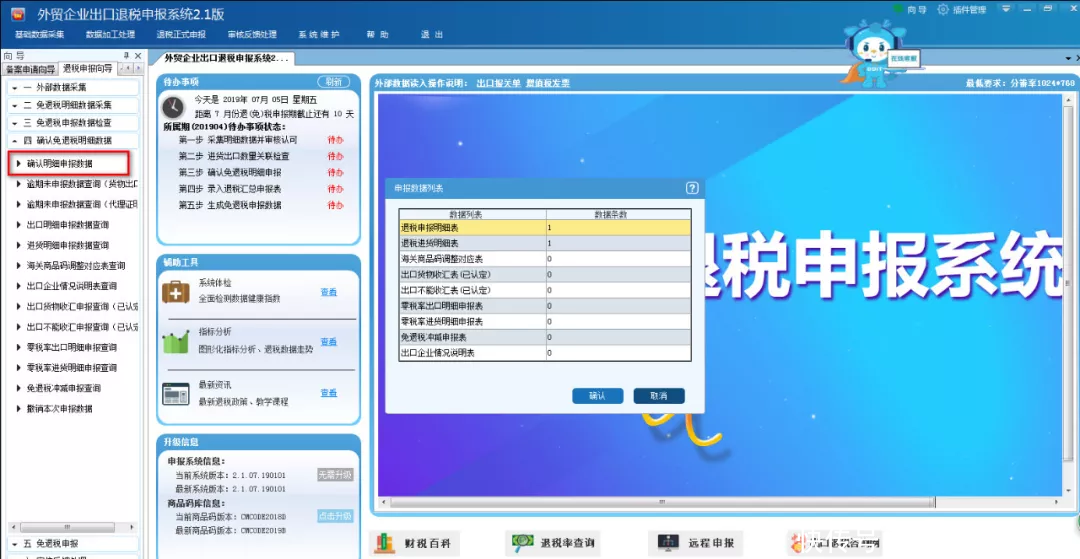This screenshot has height=559, width=1080.
Task: Select 退税进货明细表 row in dialog
Action: tap(545, 243)
